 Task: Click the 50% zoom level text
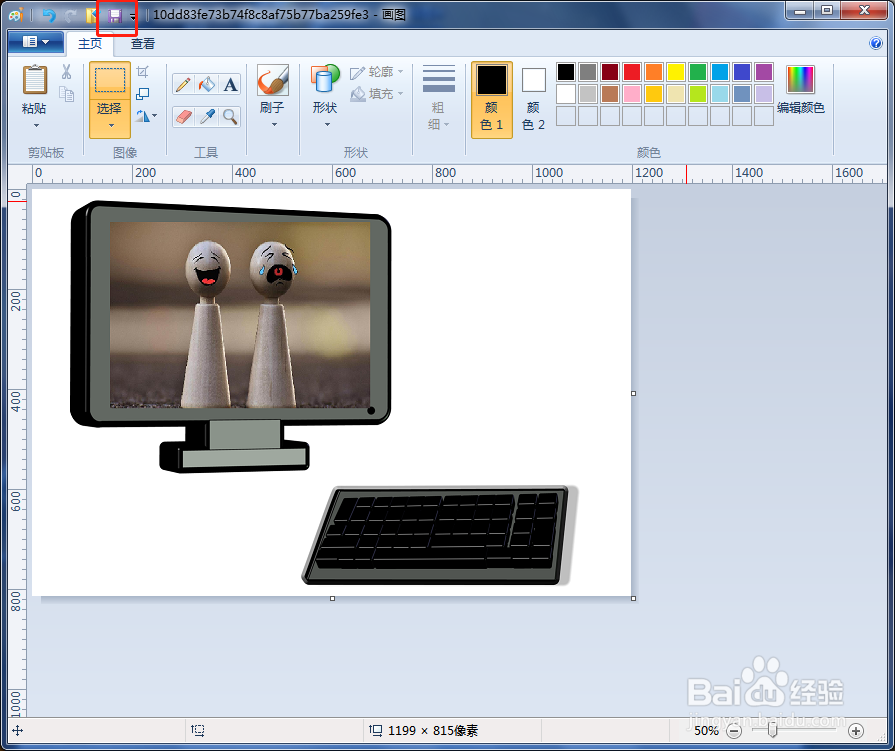coord(706,730)
